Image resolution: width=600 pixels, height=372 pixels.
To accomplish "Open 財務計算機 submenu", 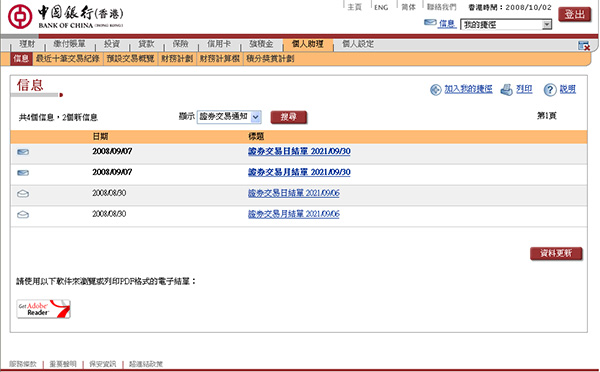I will [220, 59].
